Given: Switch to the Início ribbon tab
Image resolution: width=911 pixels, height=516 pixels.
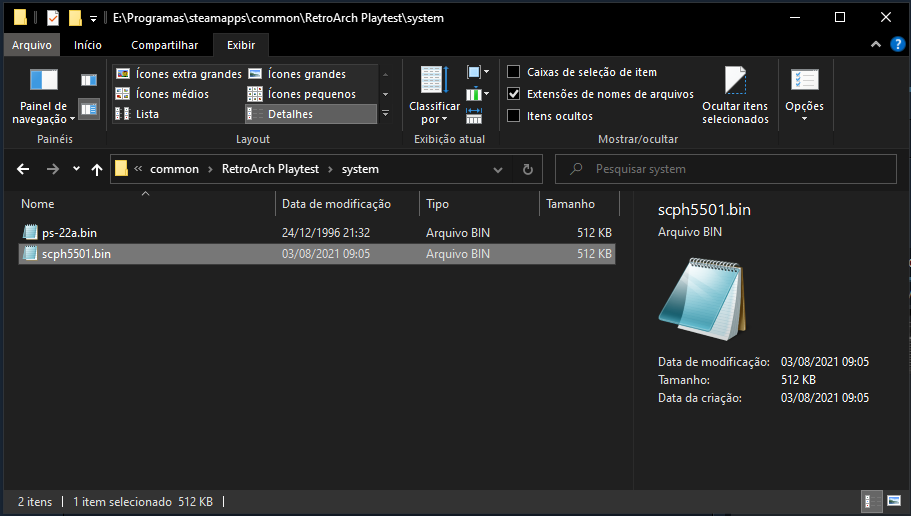Looking at the screenshot, I should pyautogui.click(x=88, y=45).
